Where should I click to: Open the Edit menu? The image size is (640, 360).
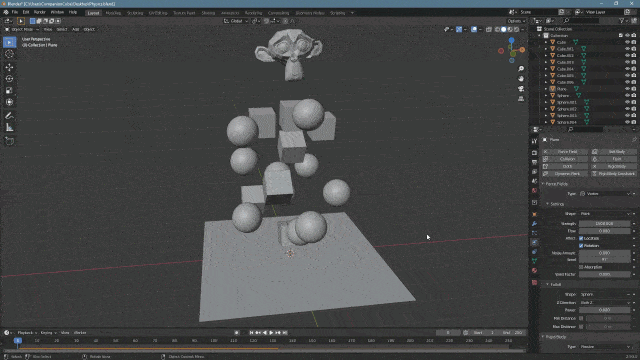pyautogui.click(x=26, y=12)
